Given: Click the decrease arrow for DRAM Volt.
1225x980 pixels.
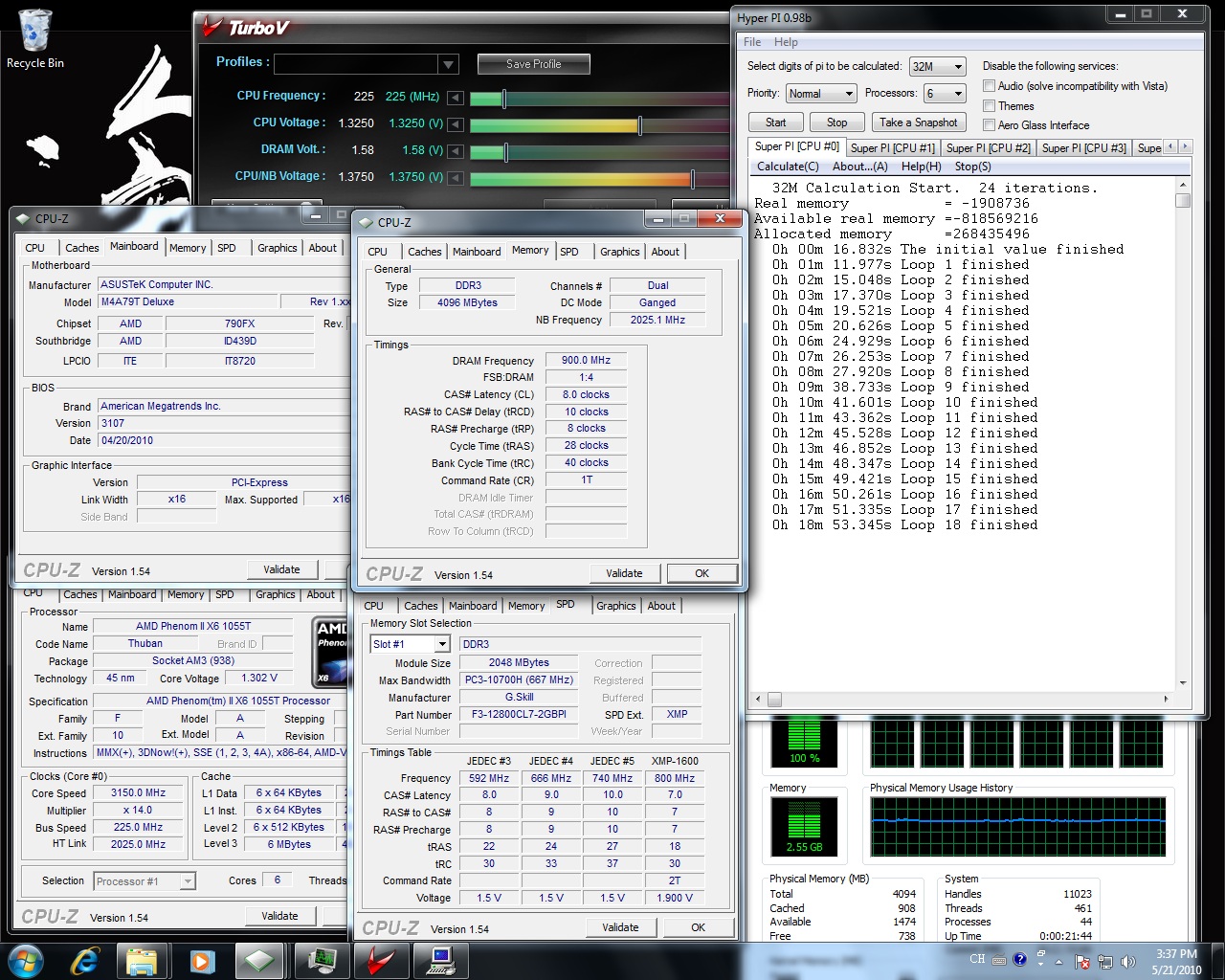Looking at the screenshot, I should click(456, 151).
